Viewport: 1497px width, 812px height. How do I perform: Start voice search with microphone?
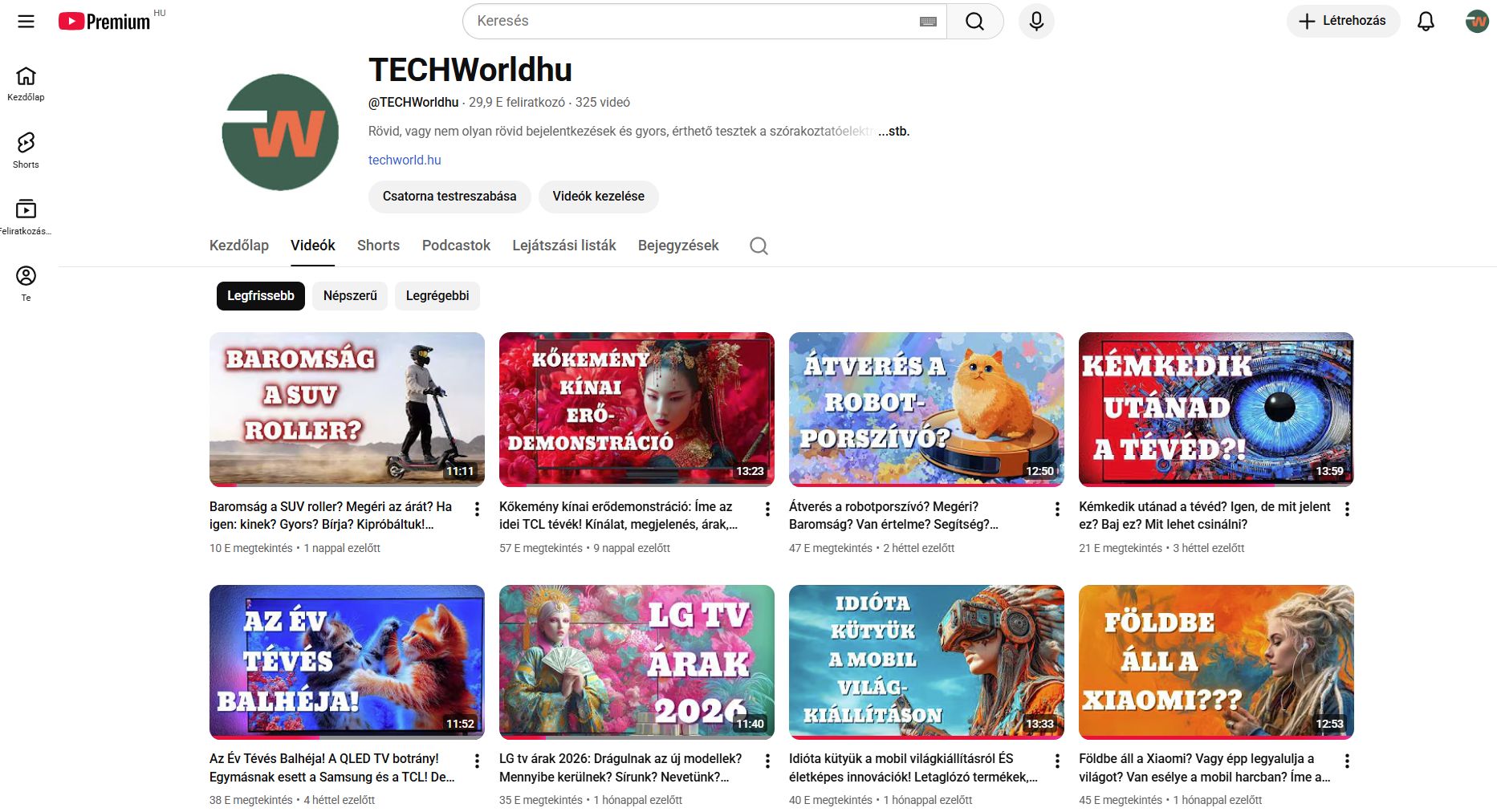1036,22
